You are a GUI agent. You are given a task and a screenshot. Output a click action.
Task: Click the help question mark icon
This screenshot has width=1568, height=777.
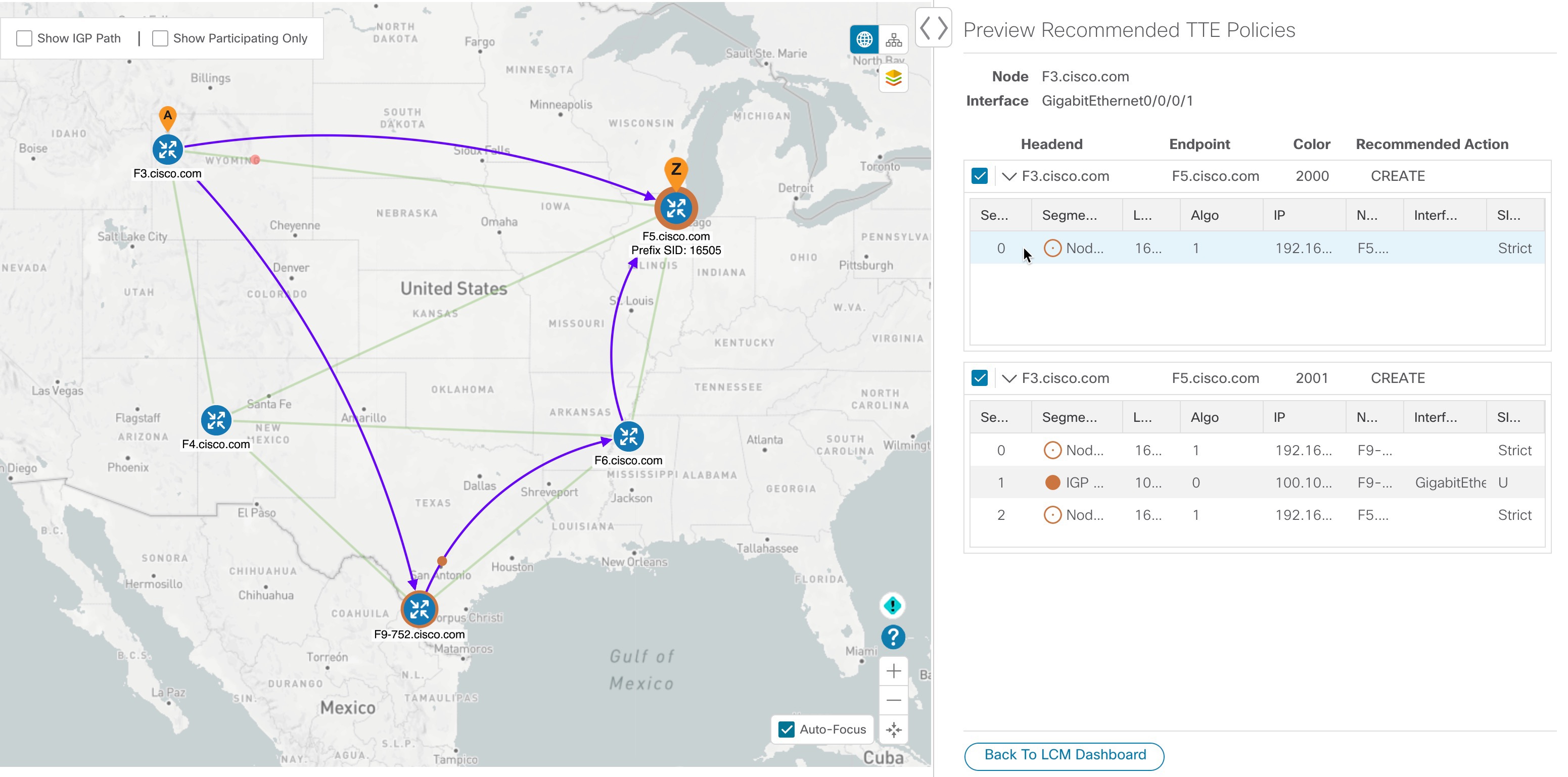tap(893, 636)
